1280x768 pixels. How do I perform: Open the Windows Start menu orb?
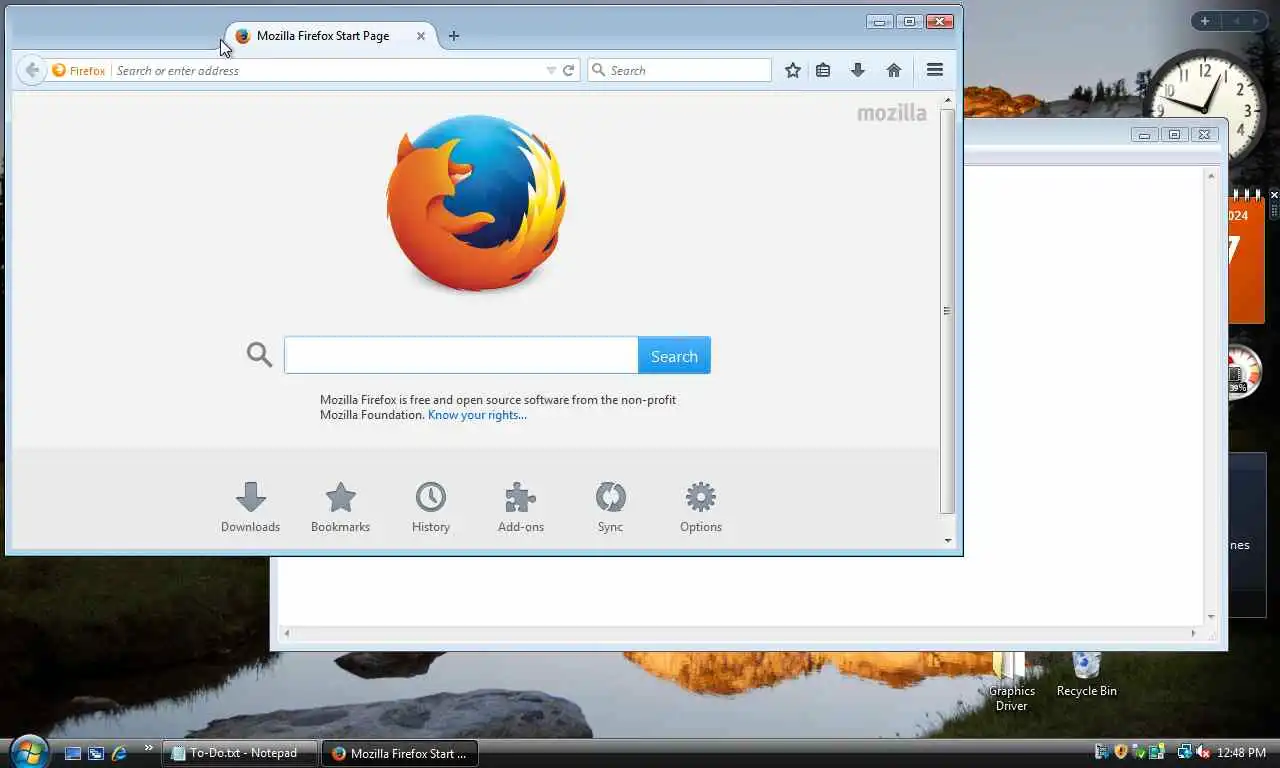[x=28, y=750]
